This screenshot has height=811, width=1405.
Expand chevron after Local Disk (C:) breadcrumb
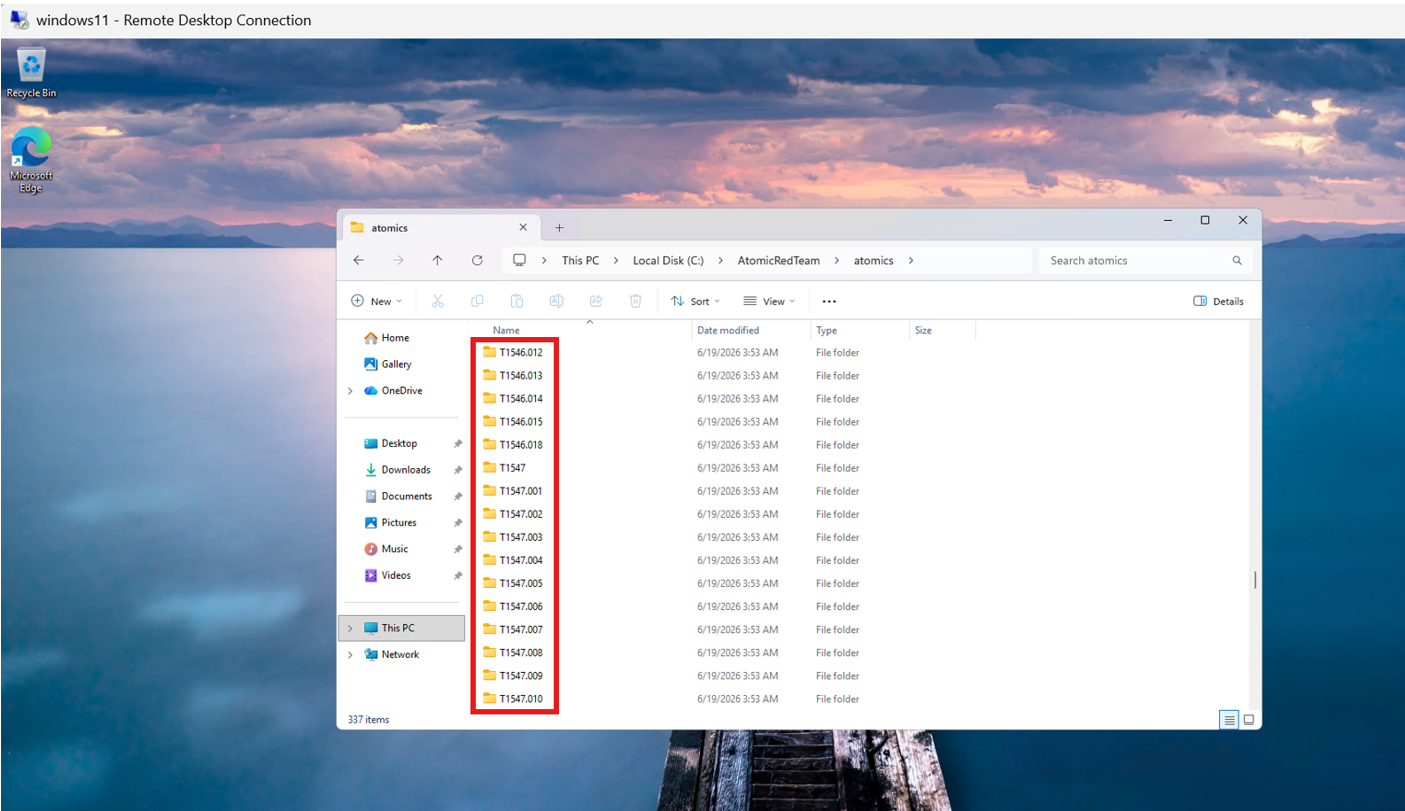click(x=721, y=260)
